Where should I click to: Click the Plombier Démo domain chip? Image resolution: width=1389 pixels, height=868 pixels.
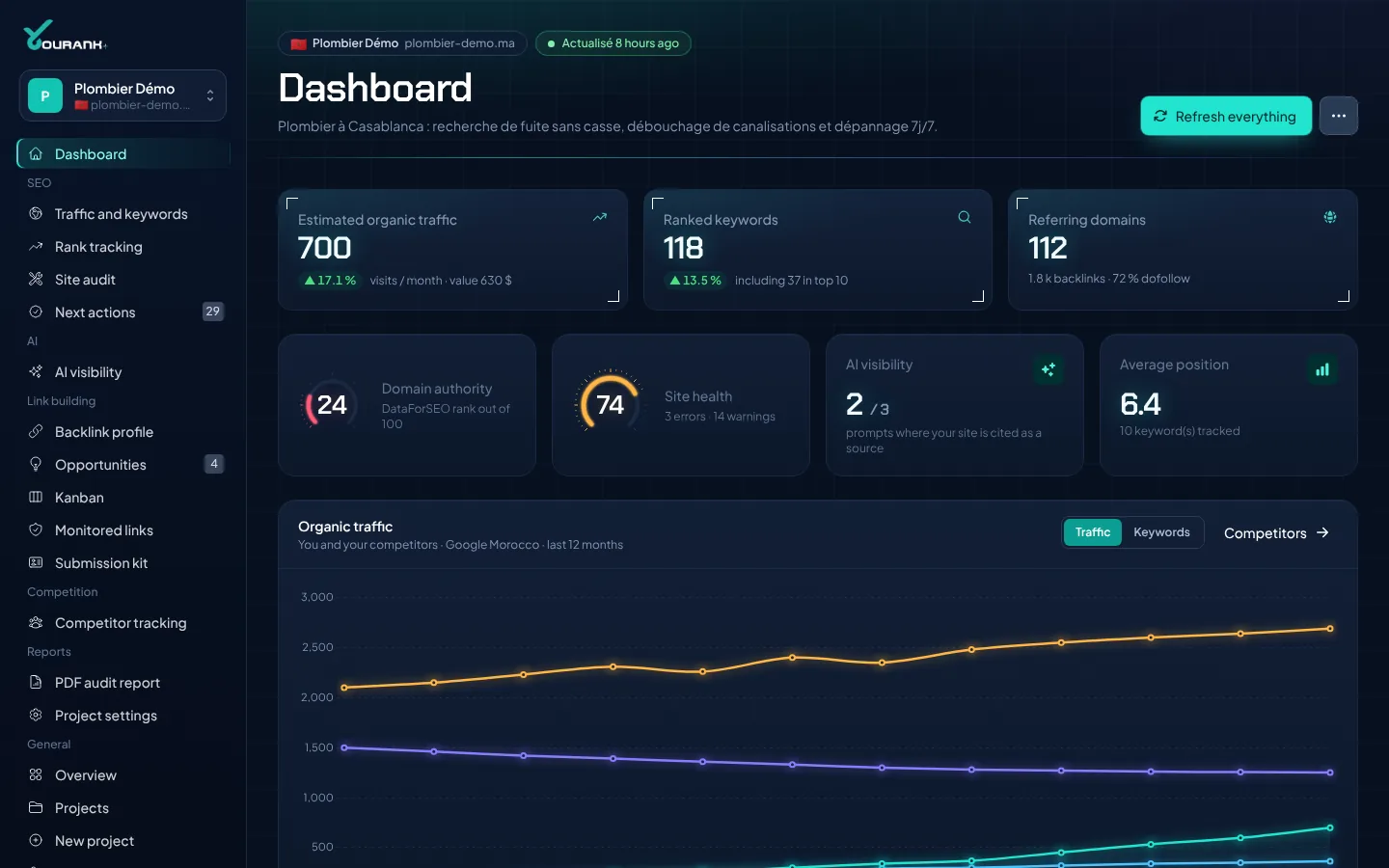402,43
